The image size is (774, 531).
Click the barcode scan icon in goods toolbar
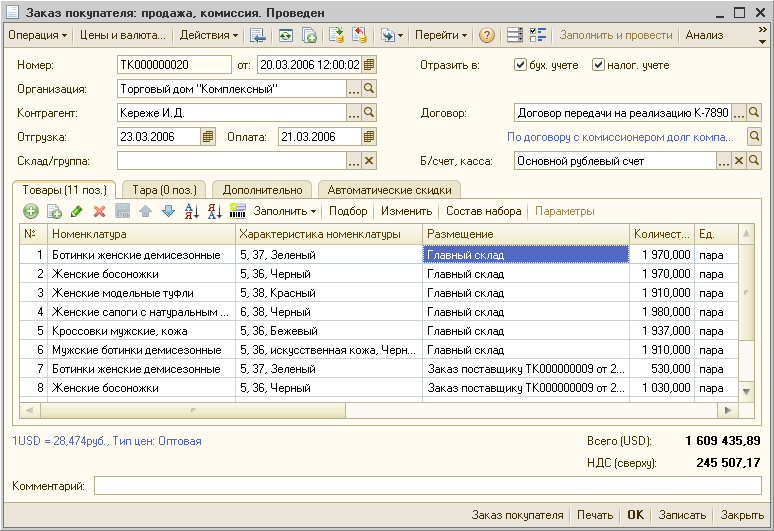tap(237, 211)
